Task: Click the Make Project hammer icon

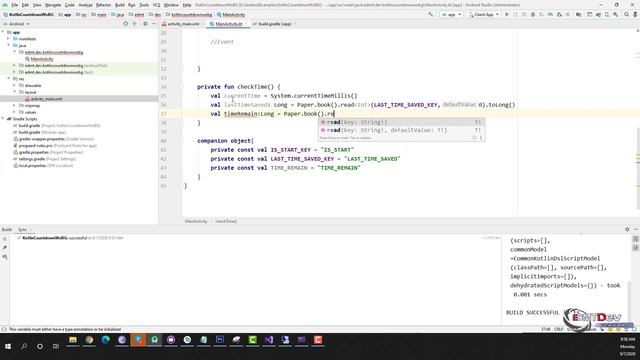Action: (431, 14)
